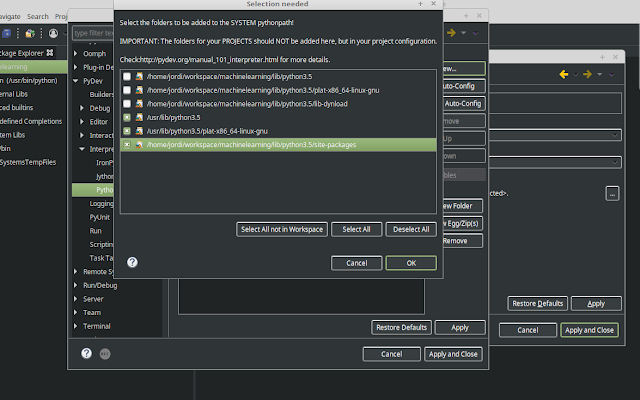Click the blue save toolbar icon

click(x=7, y=33)
